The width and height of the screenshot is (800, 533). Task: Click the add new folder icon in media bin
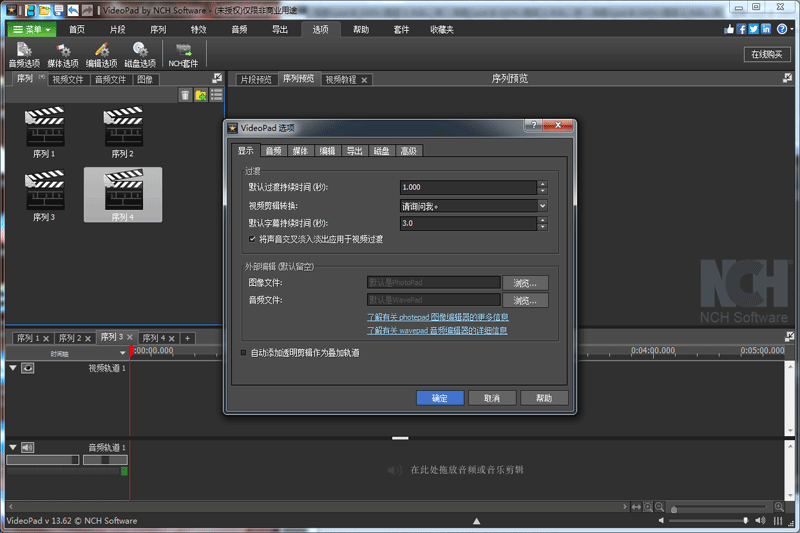tap(201, 95)
